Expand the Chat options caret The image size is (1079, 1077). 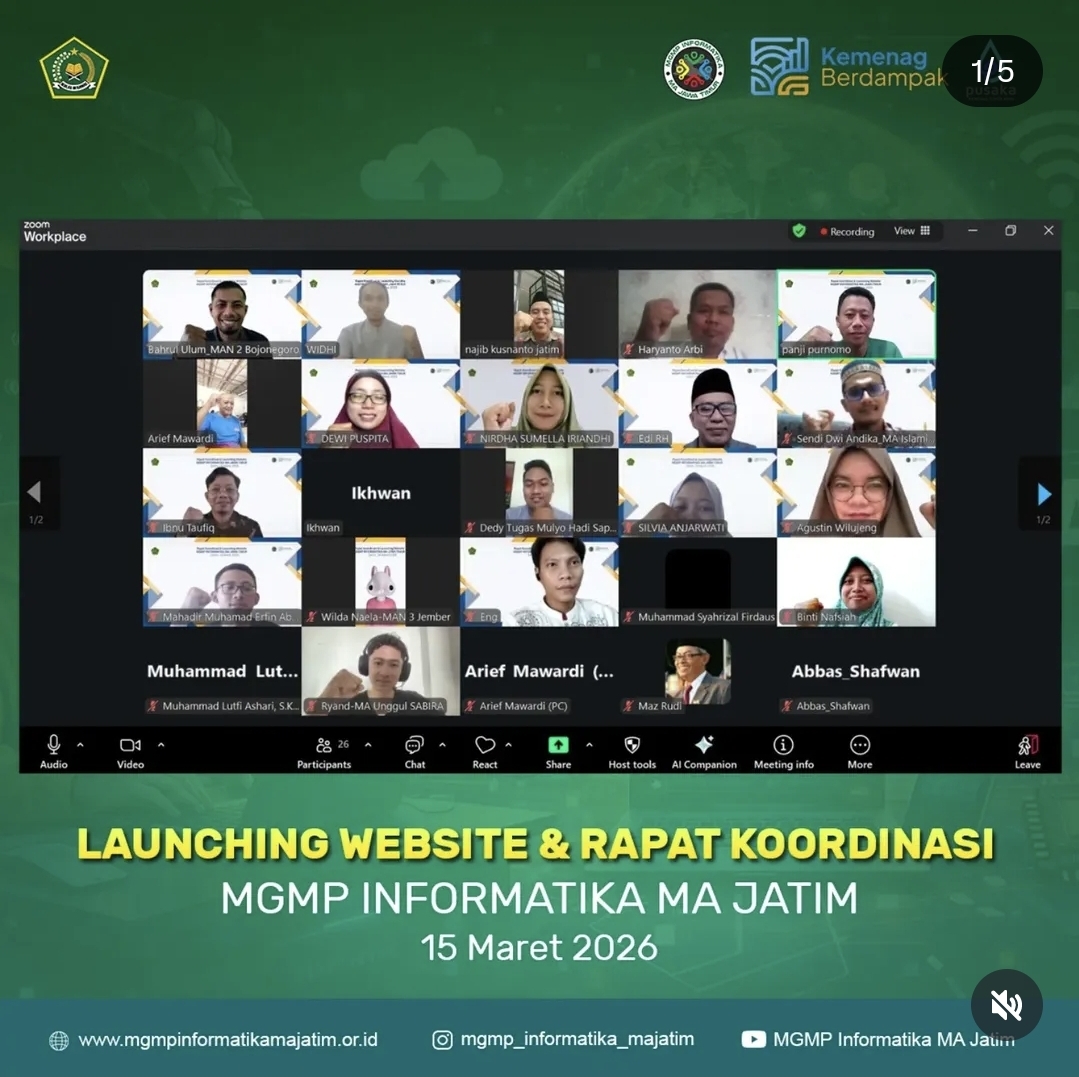pyautogui.click(x=442, y=745)
